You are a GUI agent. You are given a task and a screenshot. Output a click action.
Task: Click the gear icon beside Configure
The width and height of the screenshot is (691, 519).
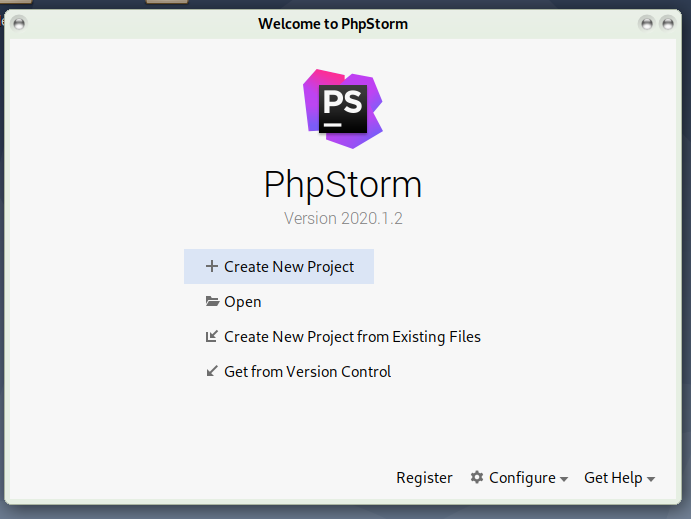tap(477, 478)
